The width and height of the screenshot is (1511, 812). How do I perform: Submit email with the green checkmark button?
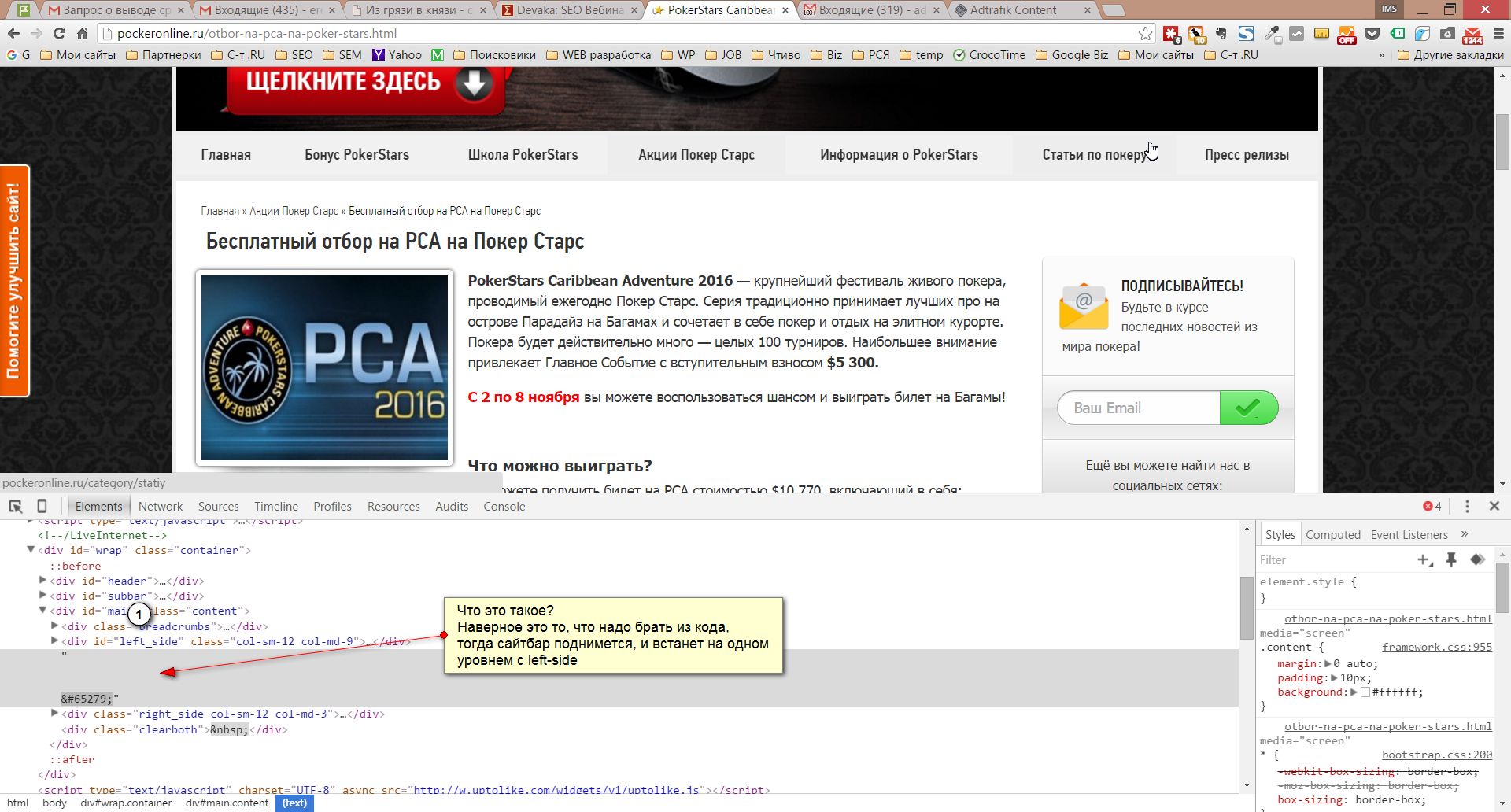point(1249,408)
